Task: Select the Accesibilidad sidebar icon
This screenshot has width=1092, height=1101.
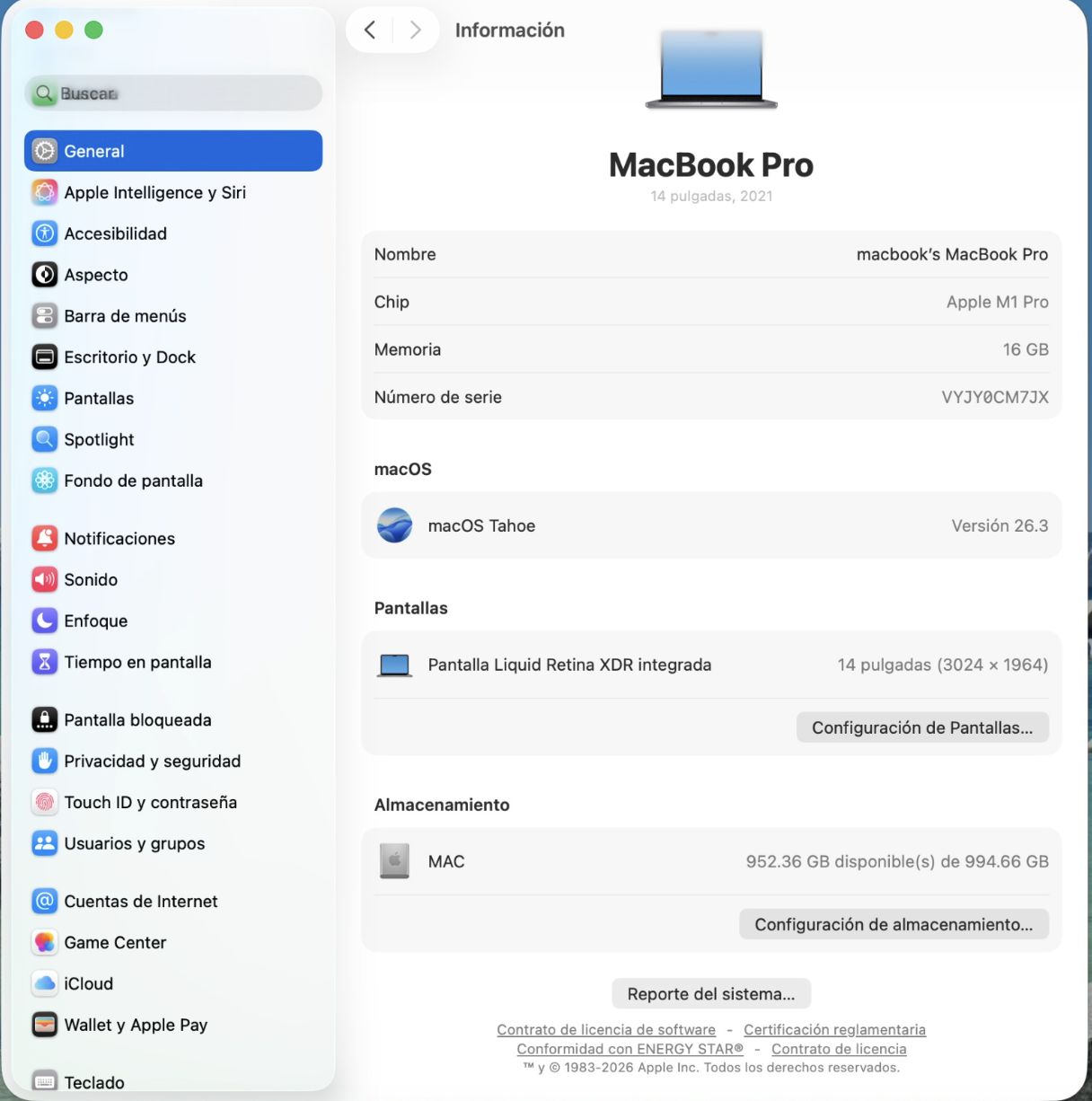Action: (44, 233)
